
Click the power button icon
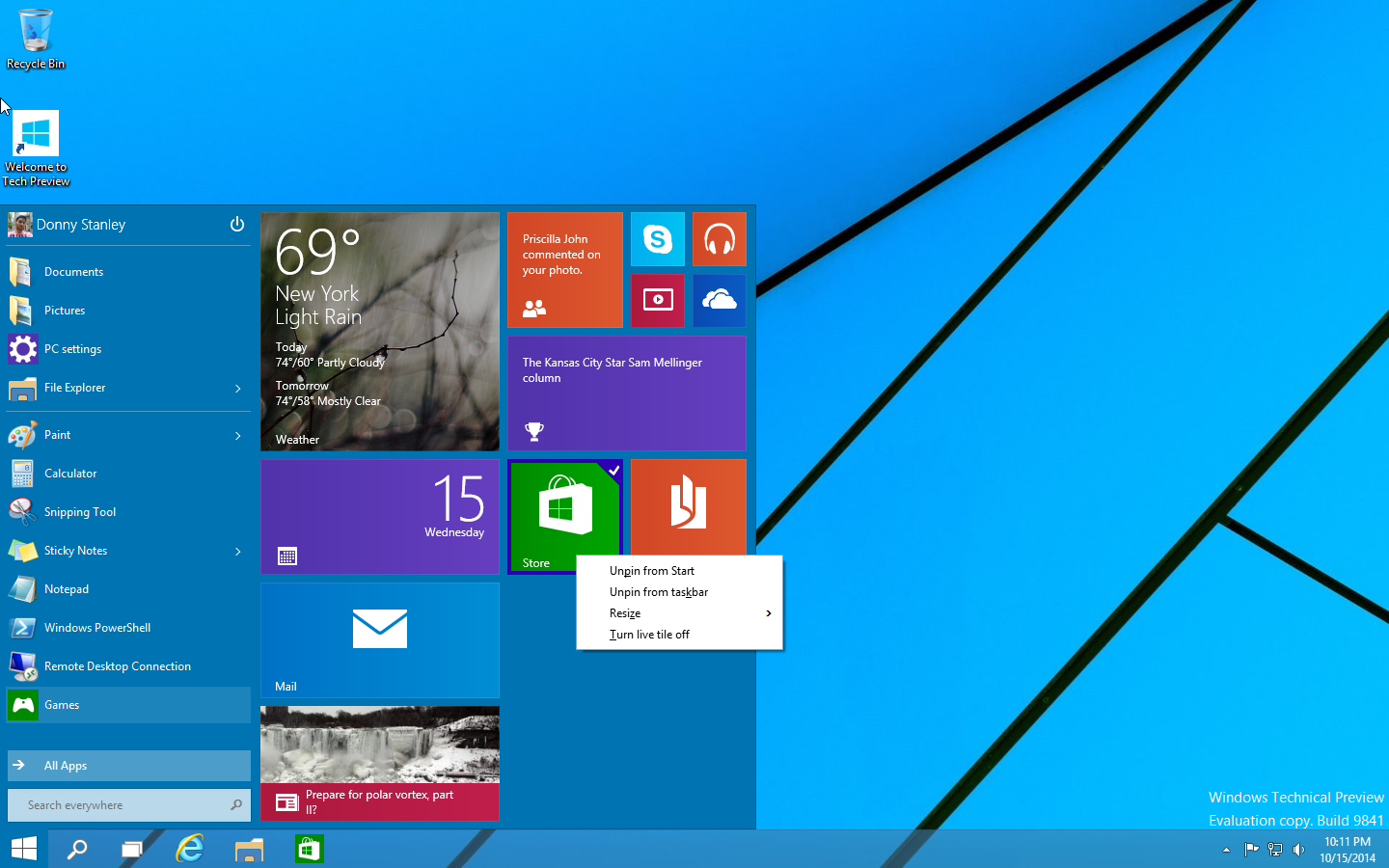pyautogui.click(x=237, y=225)
